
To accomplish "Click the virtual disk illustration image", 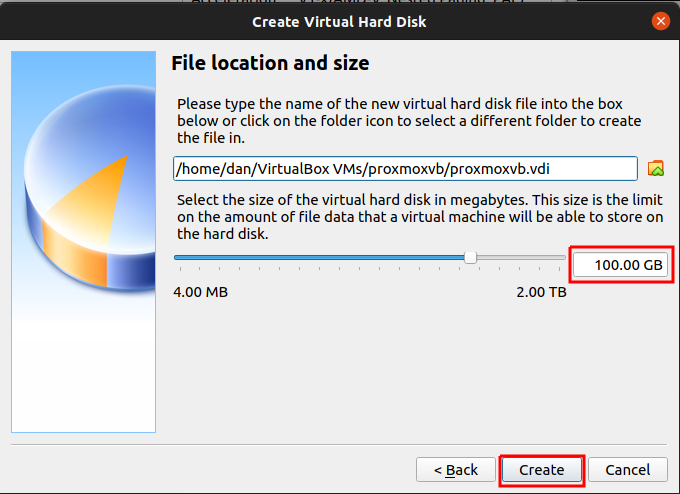I will point(83,242).
